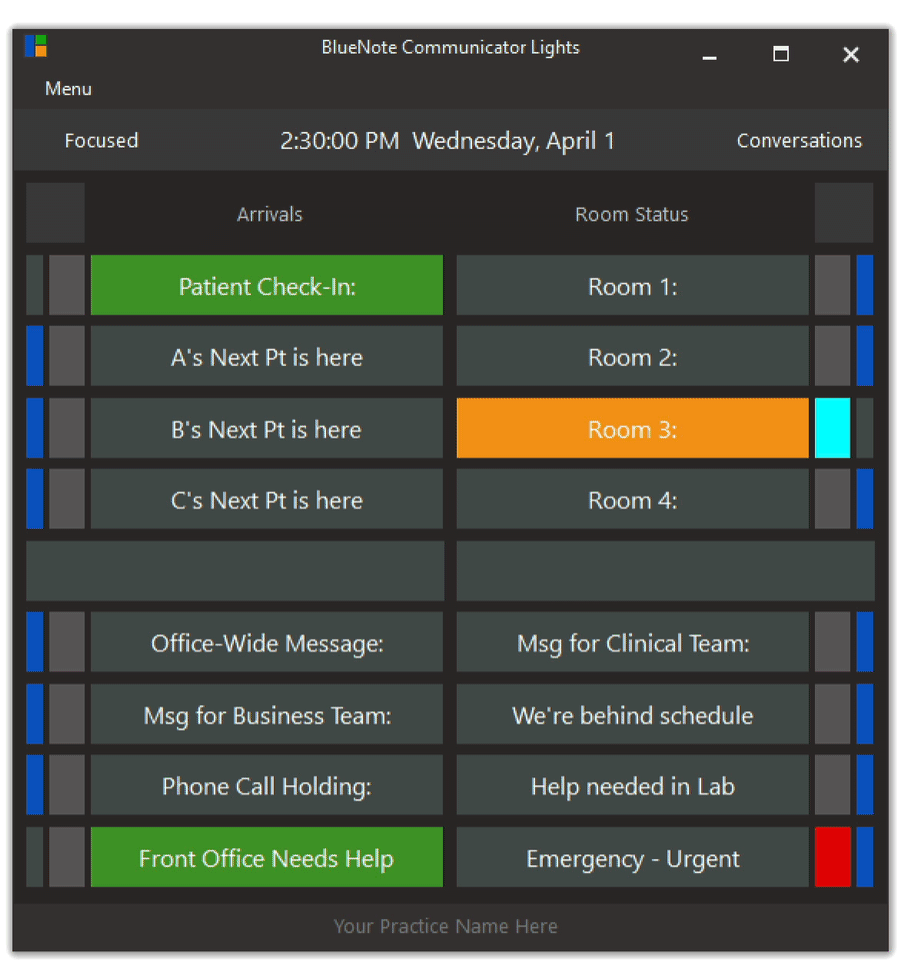Close the BlueNote Communicator Lights window
This screenshot has height=976, width=900.
pos(851,55)
